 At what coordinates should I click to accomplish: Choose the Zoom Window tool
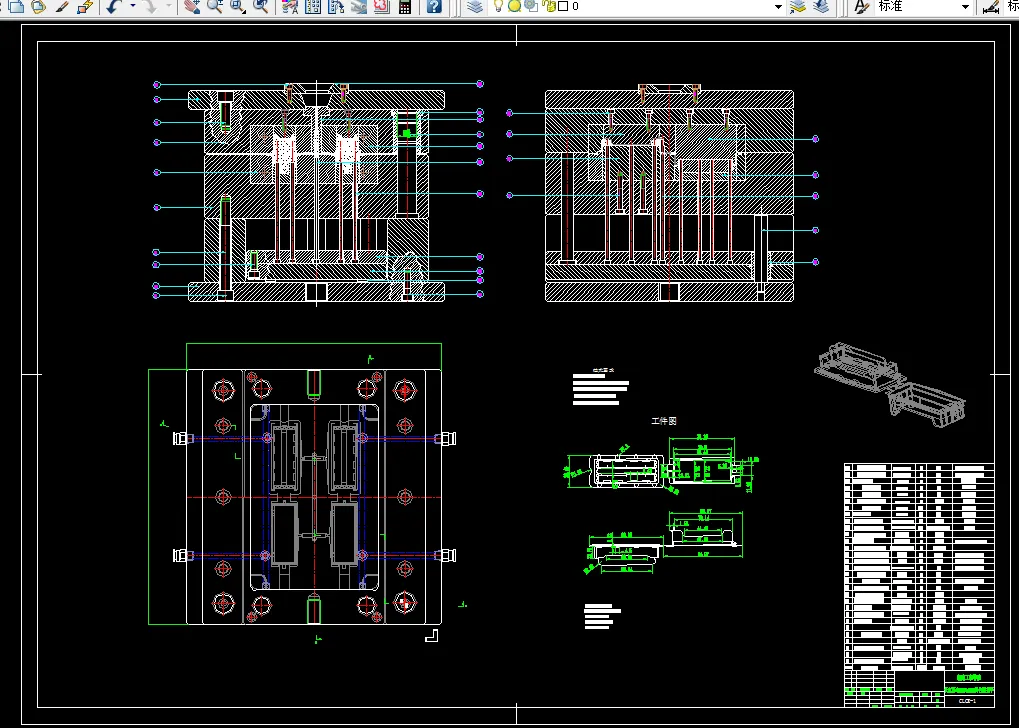237,6
